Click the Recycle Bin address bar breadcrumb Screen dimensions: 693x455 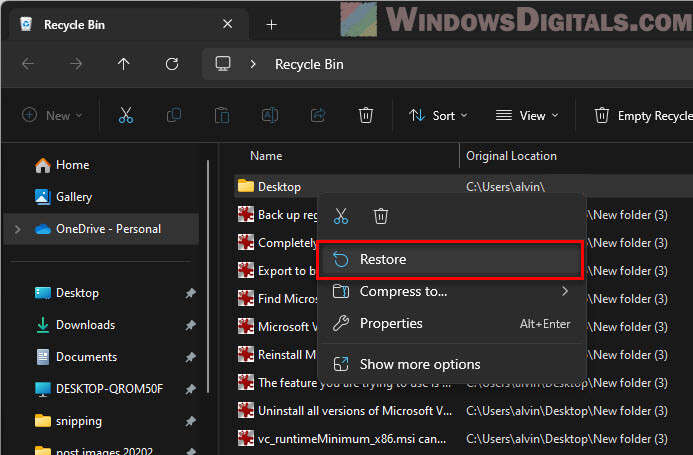(x=309, y=64)
